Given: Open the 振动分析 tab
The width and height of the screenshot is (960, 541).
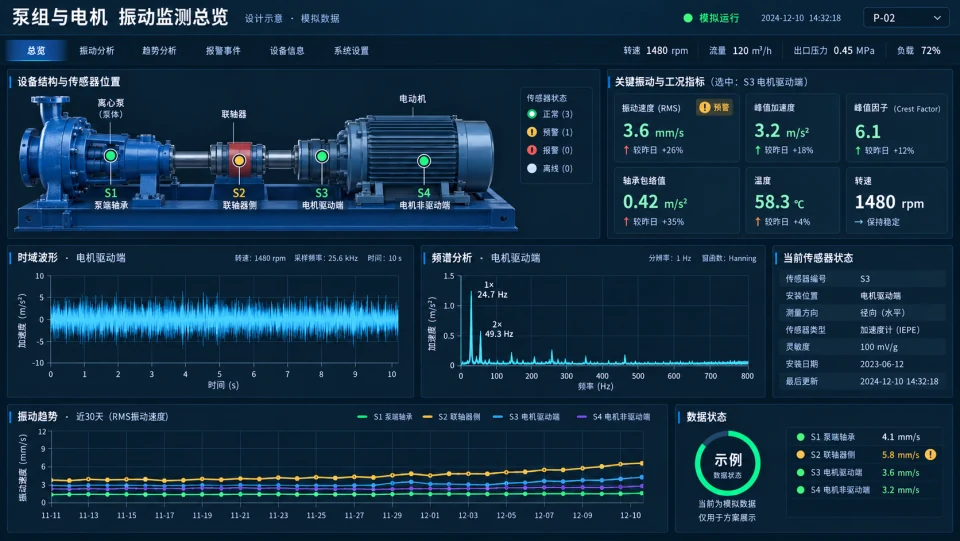Looking at the screenshot, I should click(97, 51).
